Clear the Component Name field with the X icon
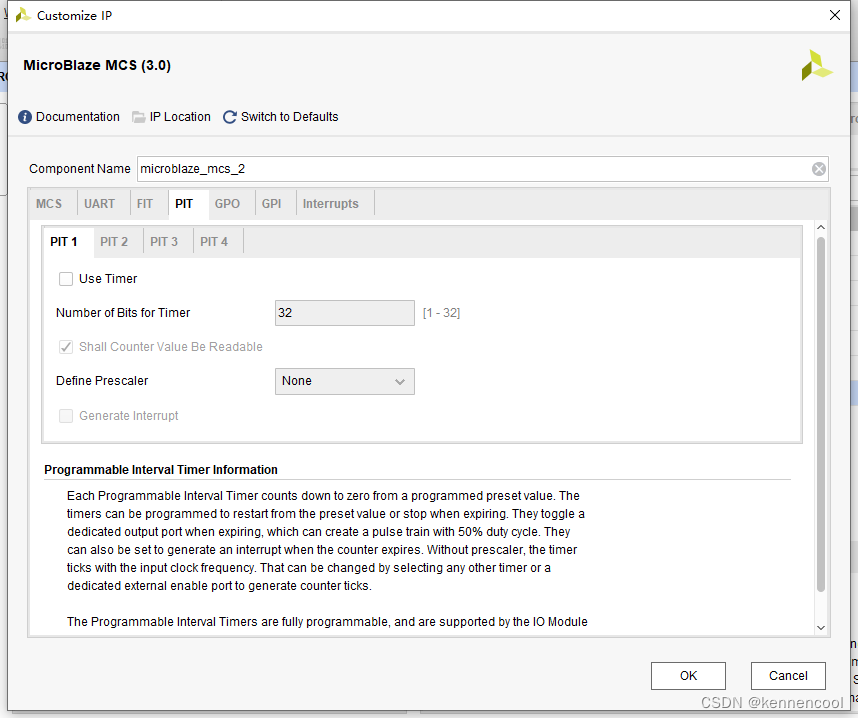Screen dimensions: 858x718 pyautogui.click(x=819, y=169)
